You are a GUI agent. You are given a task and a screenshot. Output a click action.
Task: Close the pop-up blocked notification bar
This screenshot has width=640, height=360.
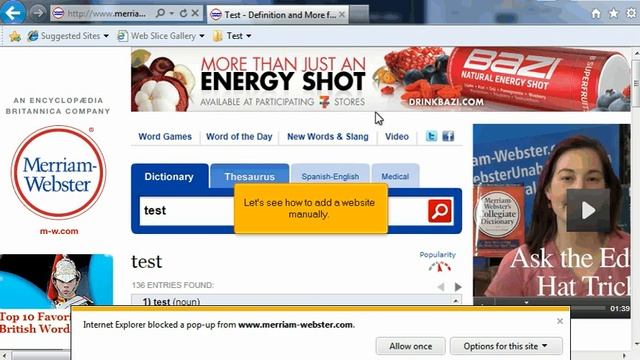(560, 321)
